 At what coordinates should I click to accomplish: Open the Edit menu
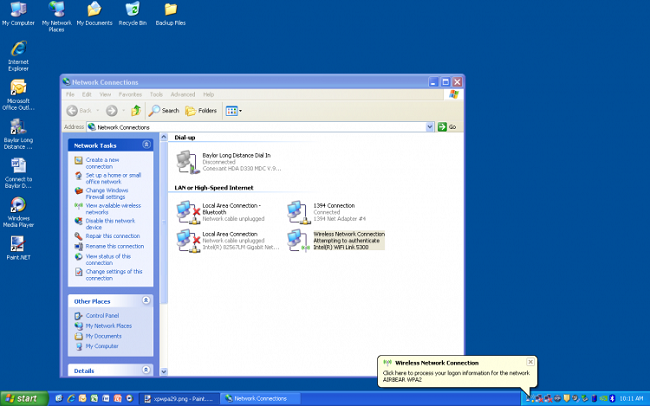[87, 95]
